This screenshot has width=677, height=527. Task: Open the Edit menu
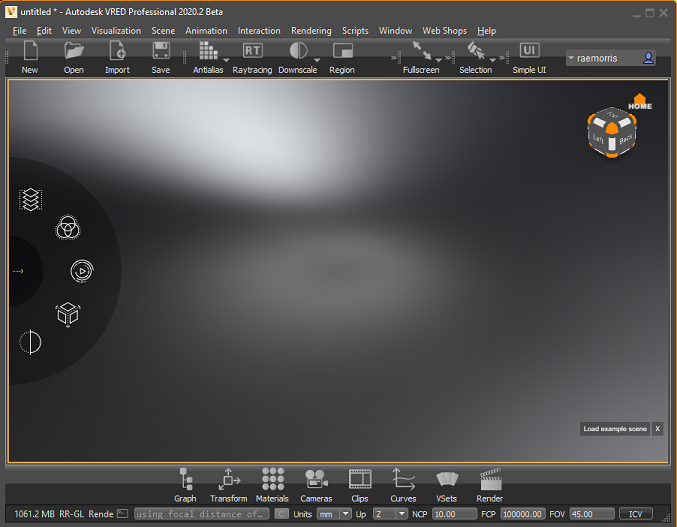(x=44, y=31)
